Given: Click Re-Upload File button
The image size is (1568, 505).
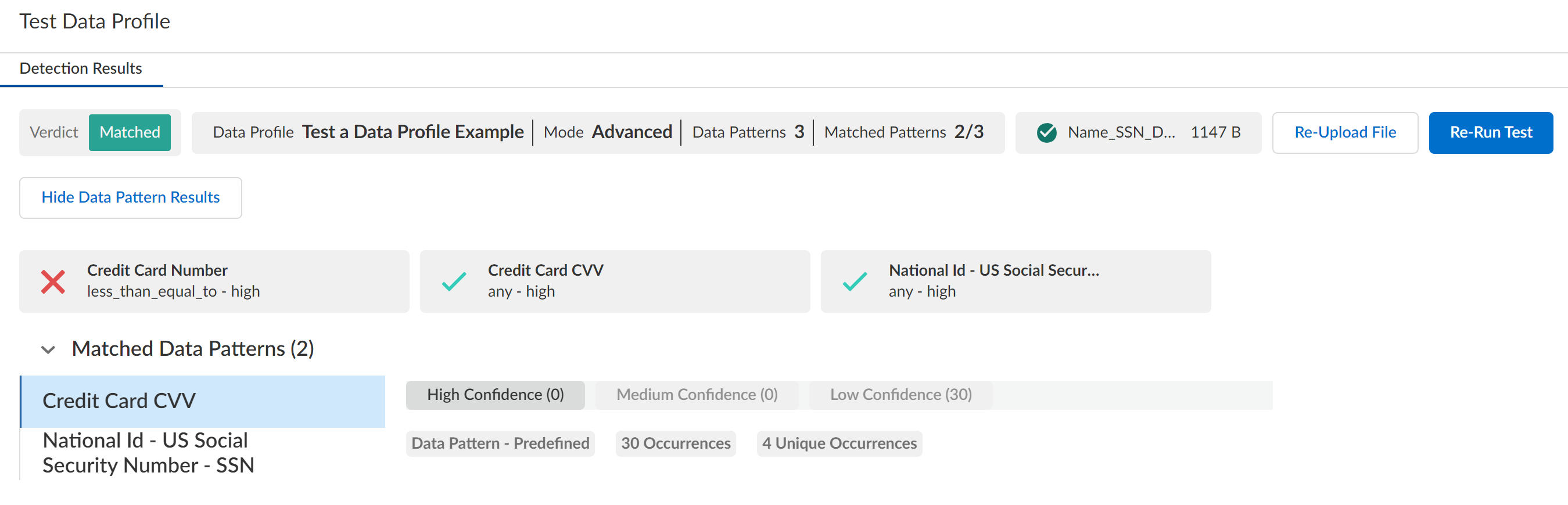Looking at the screenshot, I should click(1344, 133).
